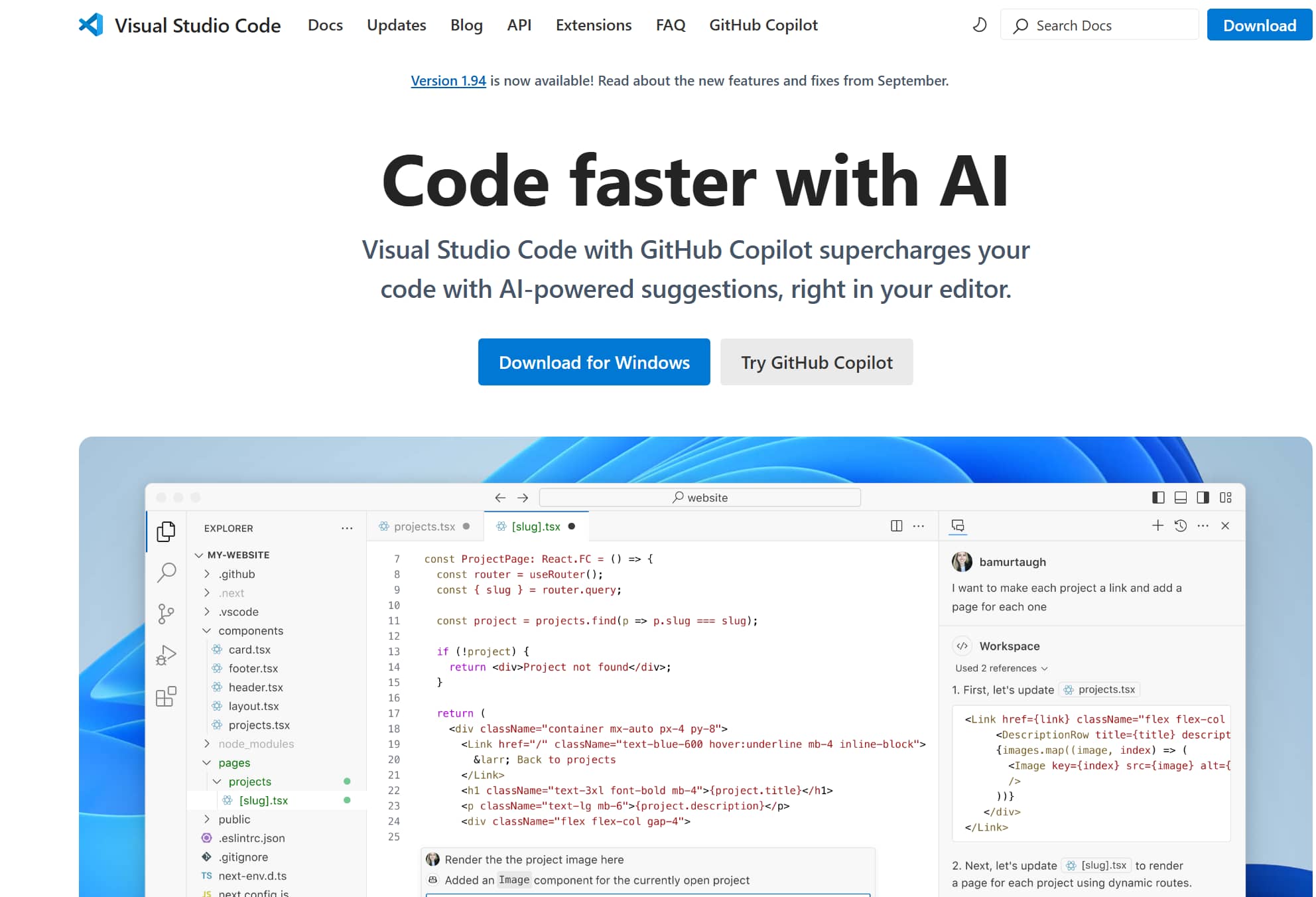Open the Extensions blocks icon

(x=166, y=697)
